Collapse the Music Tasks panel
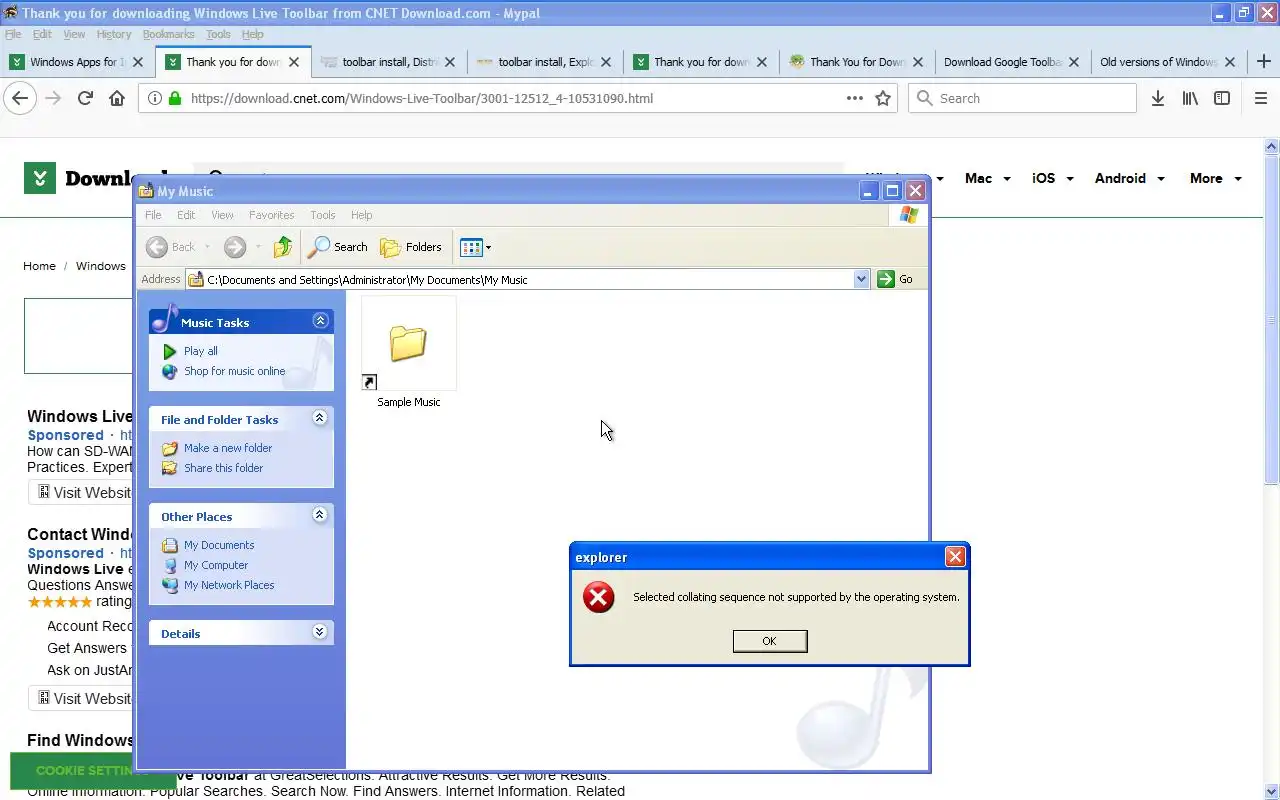Image resolution: width=1280 pixels, height=800 pixels. click(x=320, y=321)
